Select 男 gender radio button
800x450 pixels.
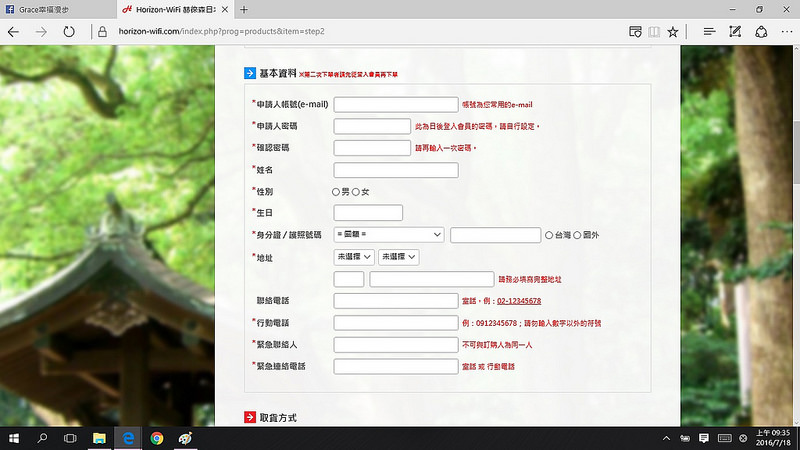(336, 192)
